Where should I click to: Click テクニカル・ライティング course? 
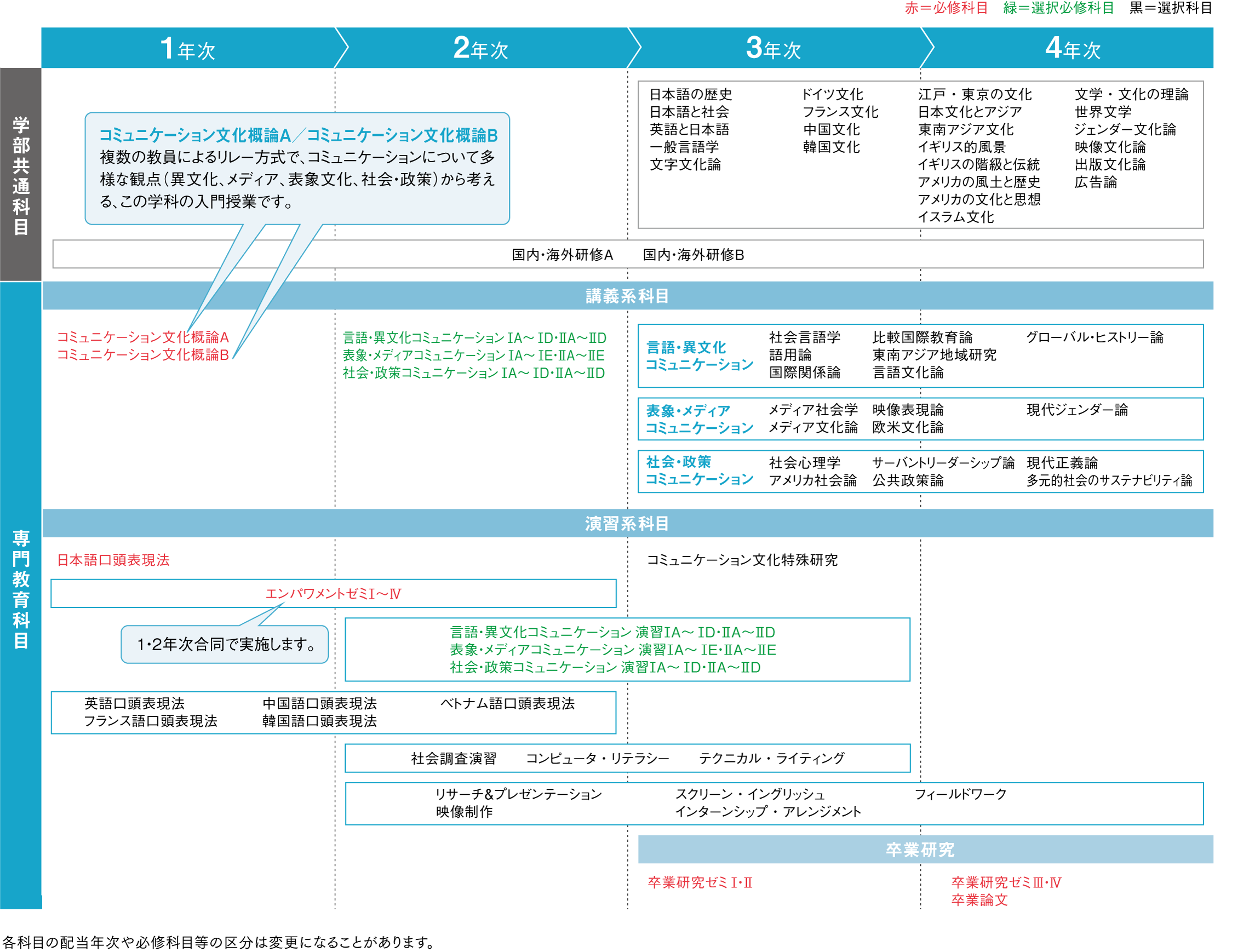click(771, 759)
